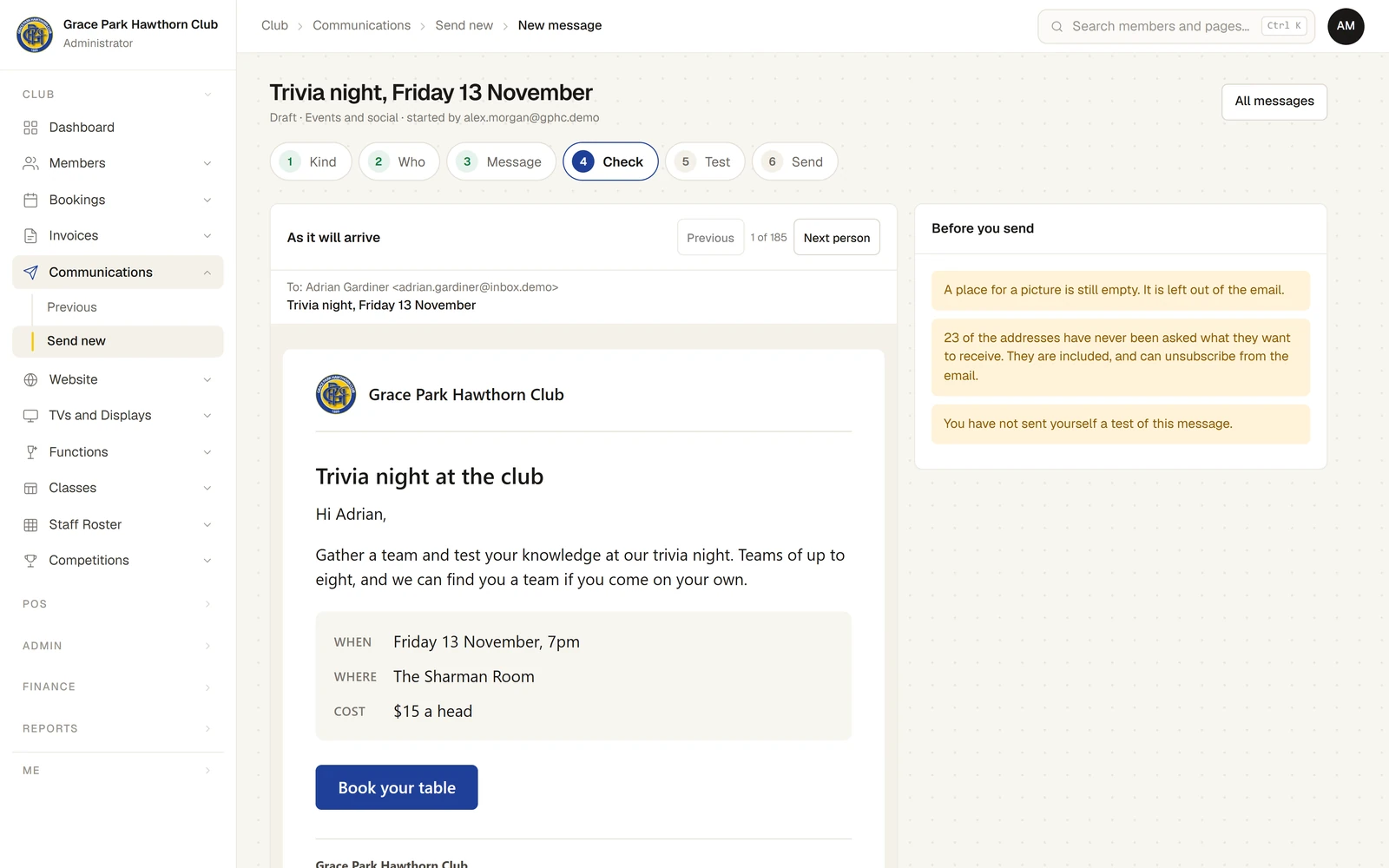
Task: Click the Staff Roster grid icon
Action: point(30,524)
